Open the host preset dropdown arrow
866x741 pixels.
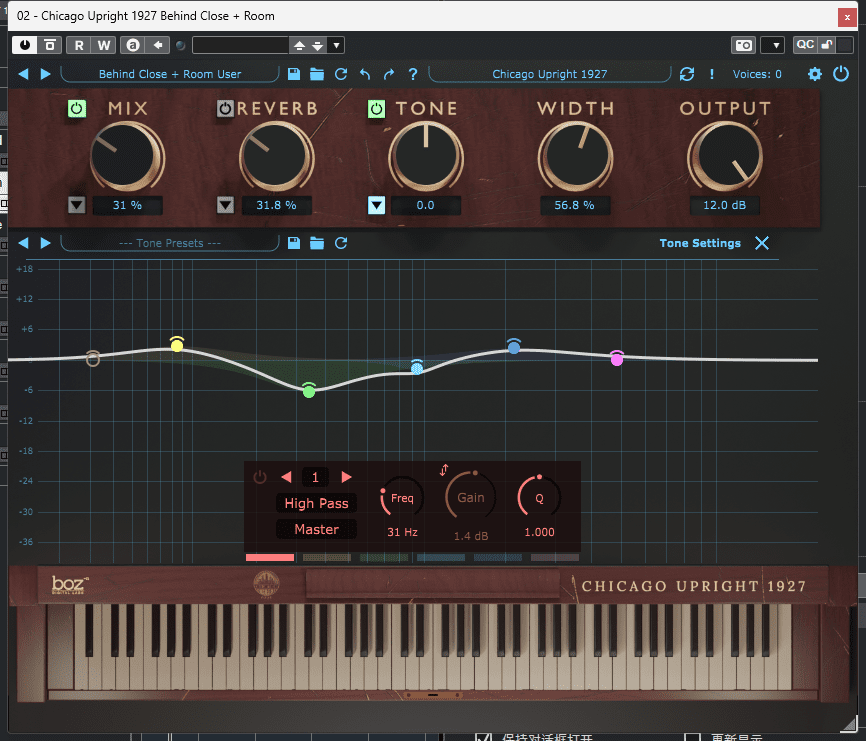pyautogui.click(x=336, y=45)
